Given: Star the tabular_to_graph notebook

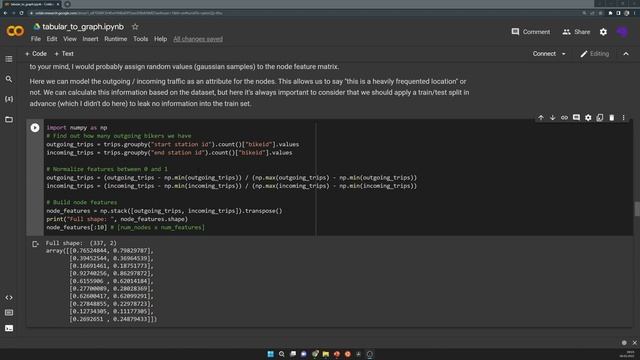Looking at the screenshot, I should [x=135, y=27].
